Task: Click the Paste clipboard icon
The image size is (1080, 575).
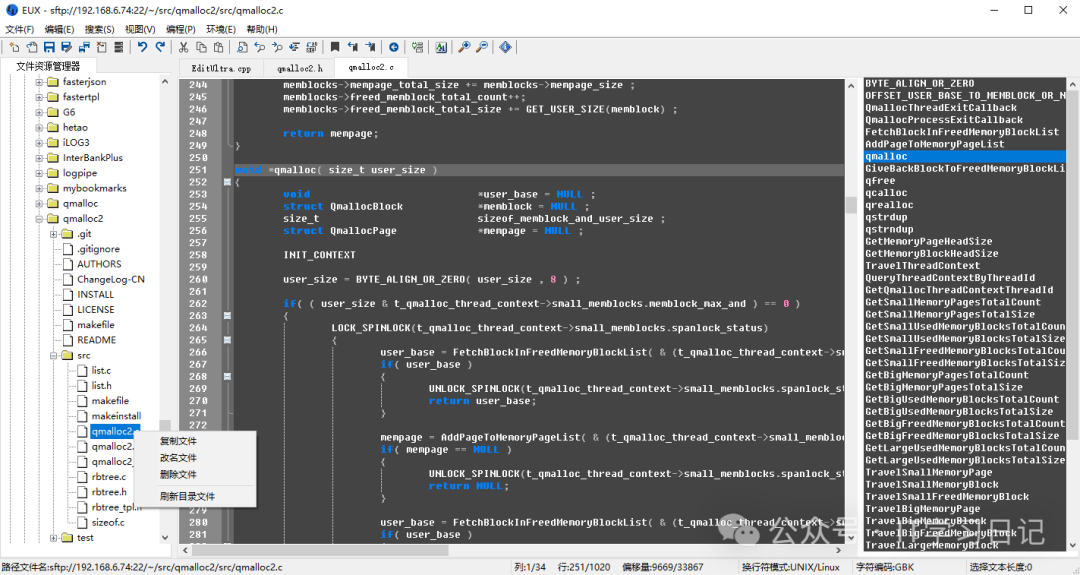Action: [x=218, y=47]
